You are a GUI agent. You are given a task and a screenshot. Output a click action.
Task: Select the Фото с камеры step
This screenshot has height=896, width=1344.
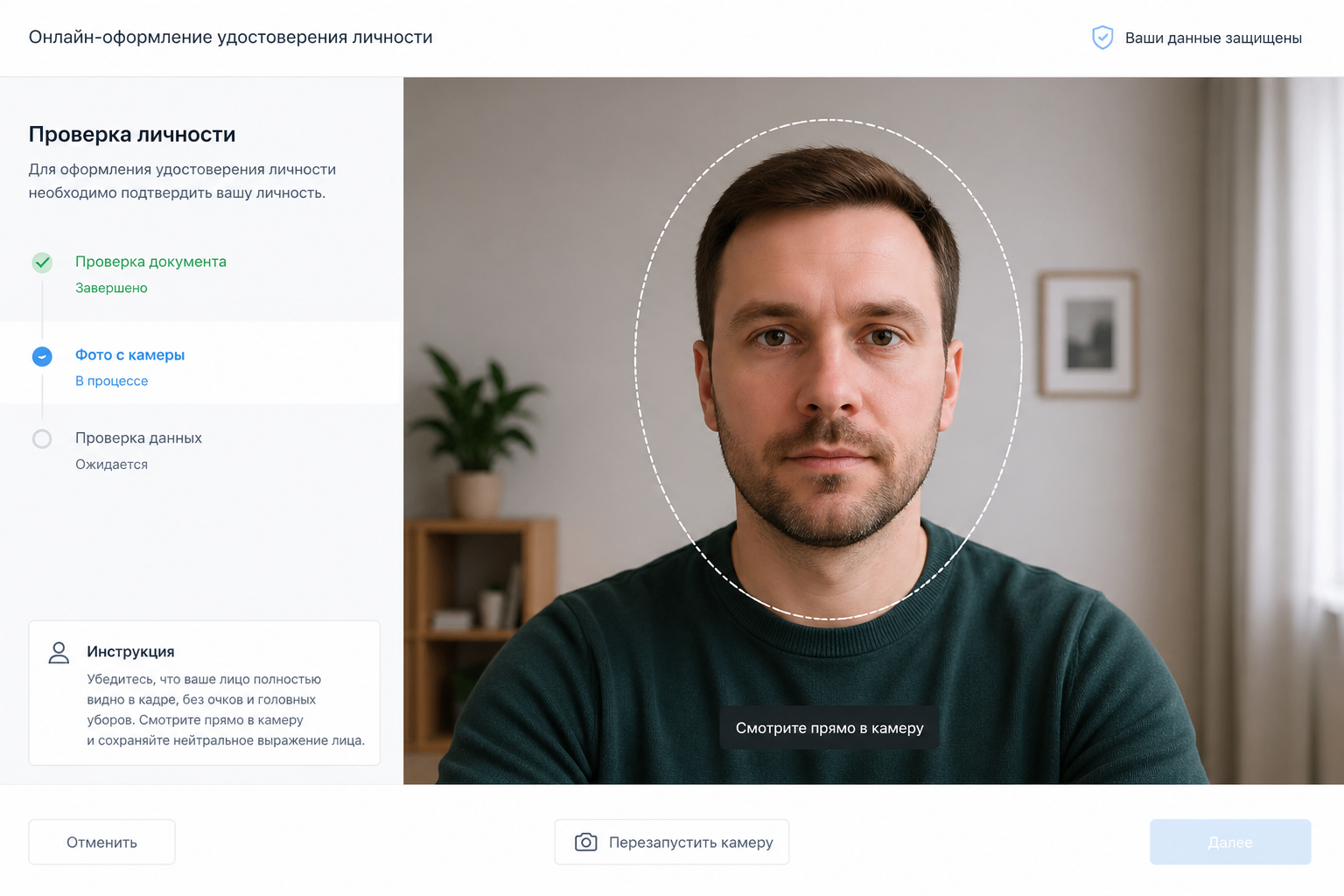tap(129, 355)
